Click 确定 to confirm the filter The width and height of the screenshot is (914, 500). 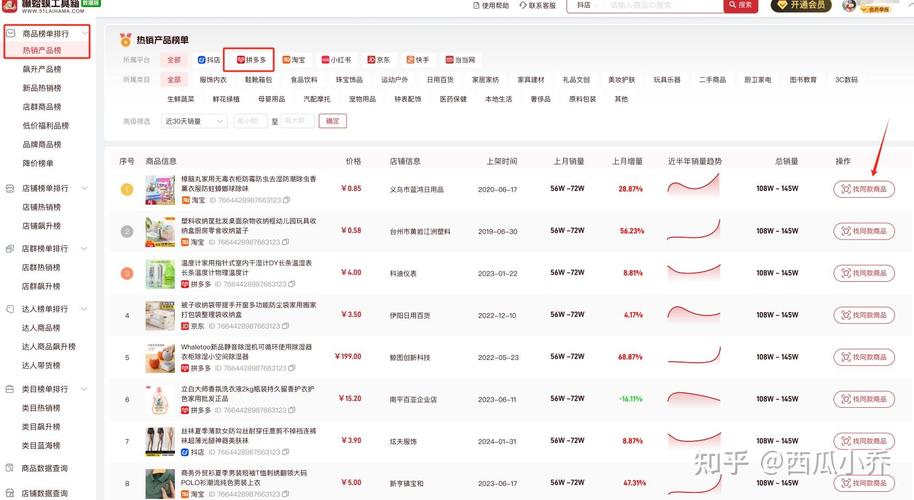(332, 121)
